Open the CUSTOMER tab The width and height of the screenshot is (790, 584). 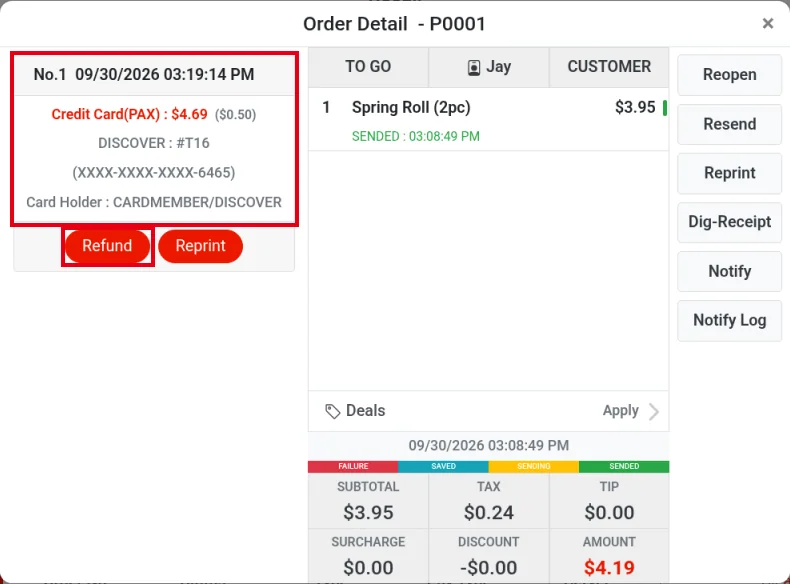(609, 67)
